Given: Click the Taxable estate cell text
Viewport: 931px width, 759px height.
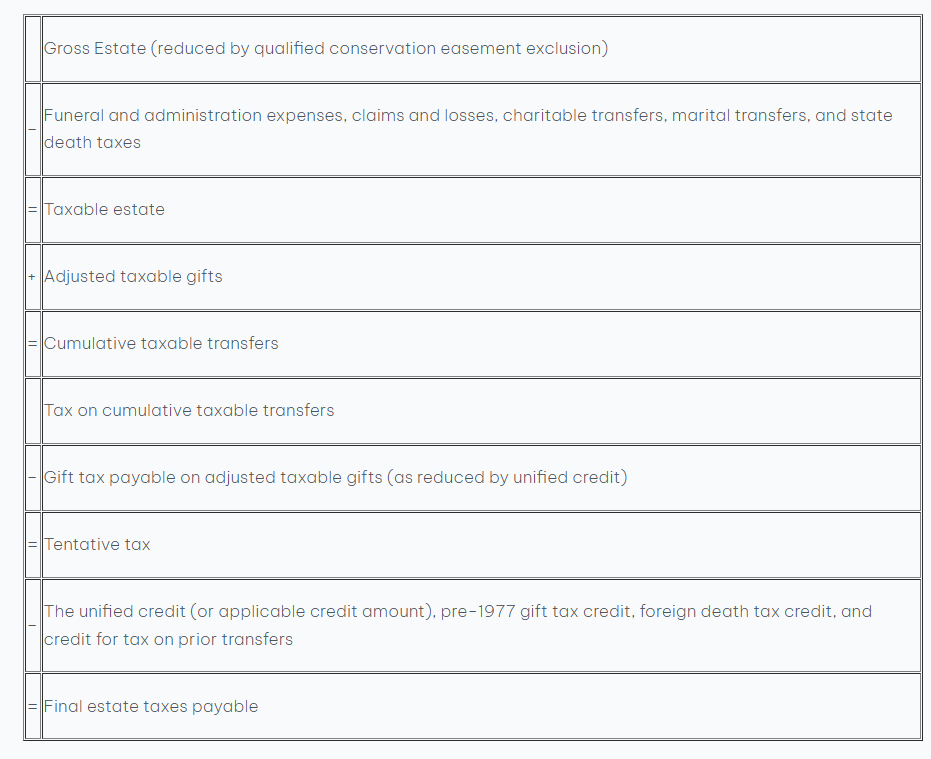Looking at the screenshot, I should coord(104,210).
